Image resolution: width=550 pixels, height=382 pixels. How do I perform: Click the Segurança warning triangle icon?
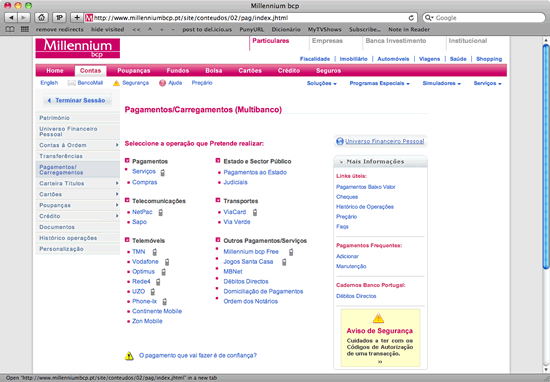click(x=116, y=83)
